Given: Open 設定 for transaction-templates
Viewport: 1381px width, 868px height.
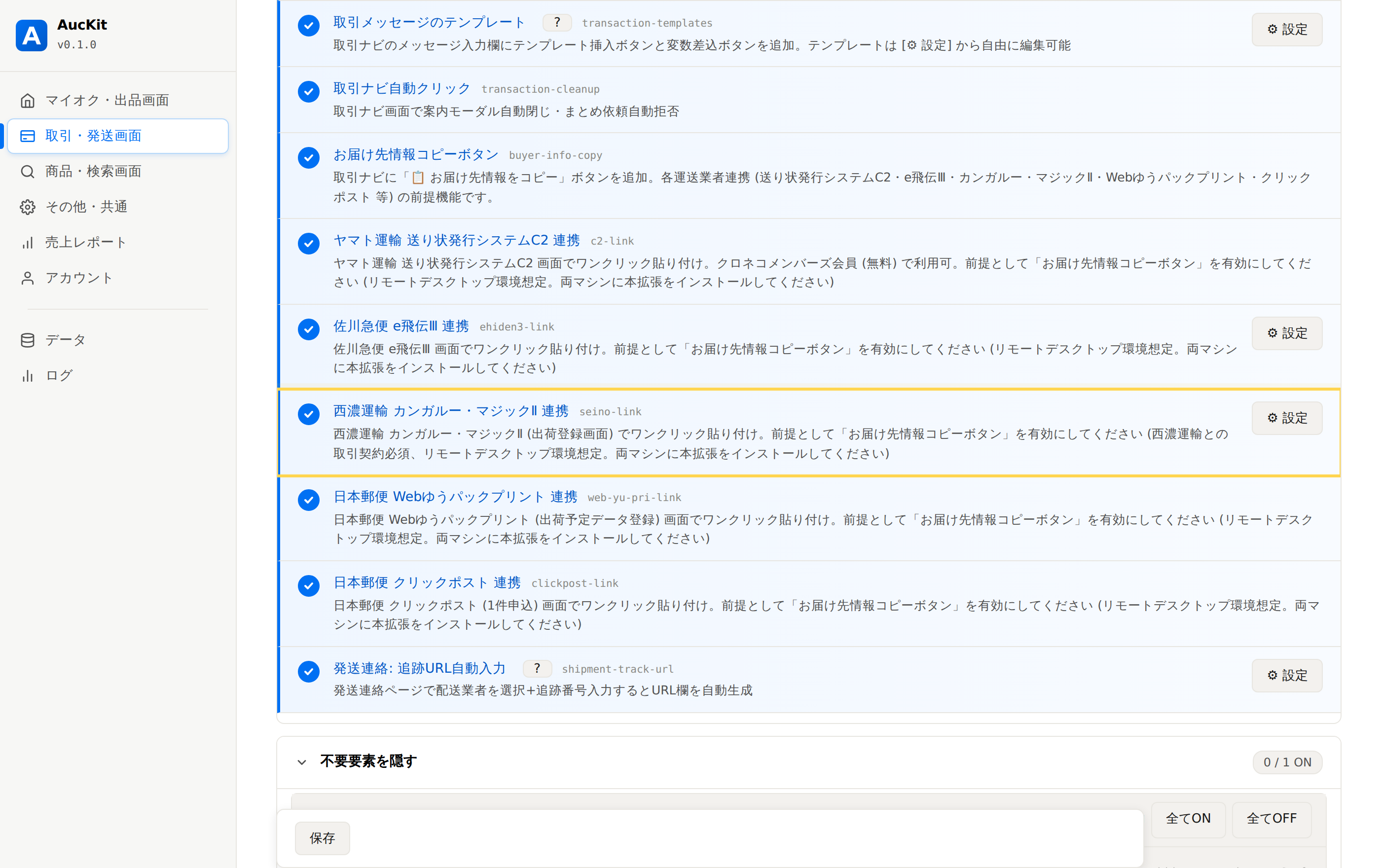Looking at the screenshot, I should tap(1287, 29).
